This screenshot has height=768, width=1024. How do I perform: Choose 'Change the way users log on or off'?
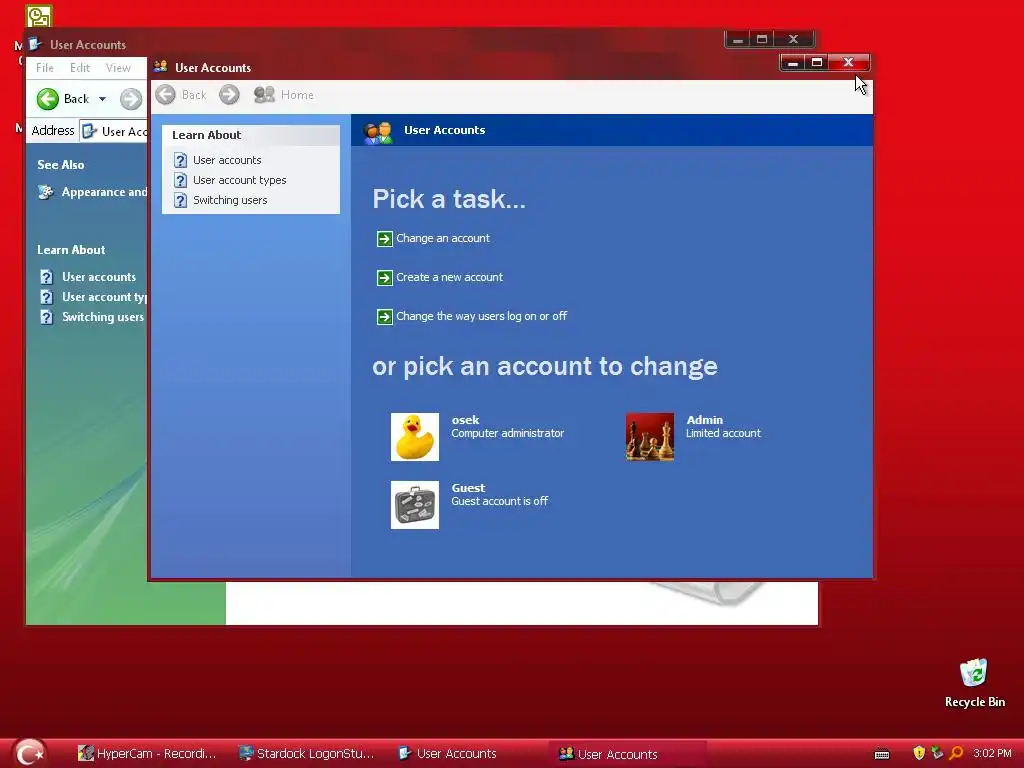[x=481, y=316]
